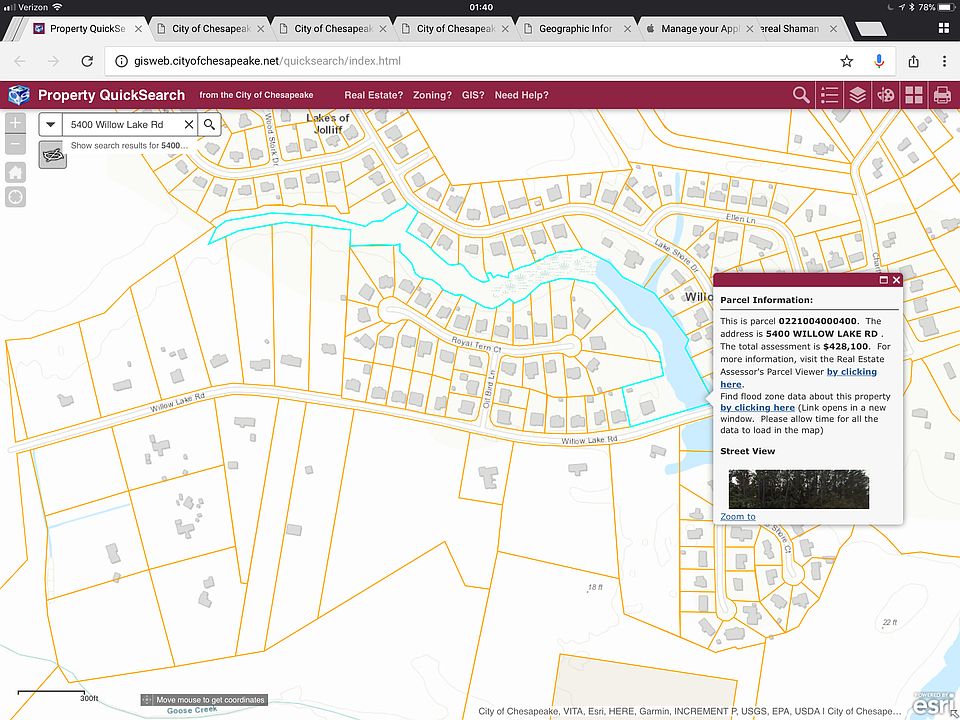
Task: Open the Chrome three-dot menu
Action: (x=944, y=61)
